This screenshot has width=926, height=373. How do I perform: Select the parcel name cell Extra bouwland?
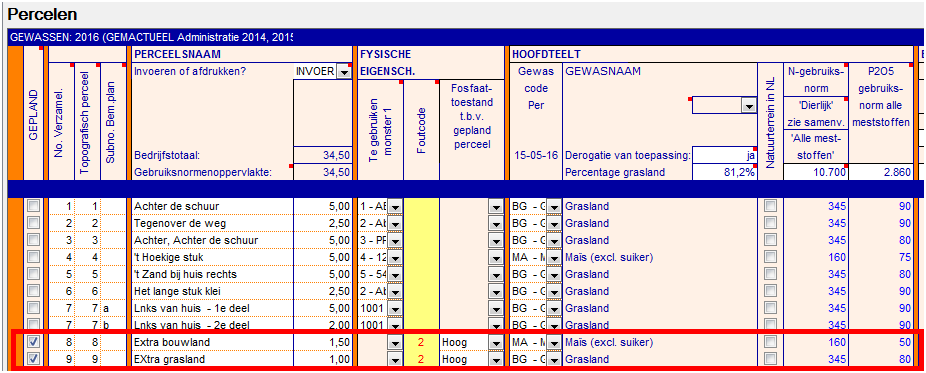coord(213,343)
